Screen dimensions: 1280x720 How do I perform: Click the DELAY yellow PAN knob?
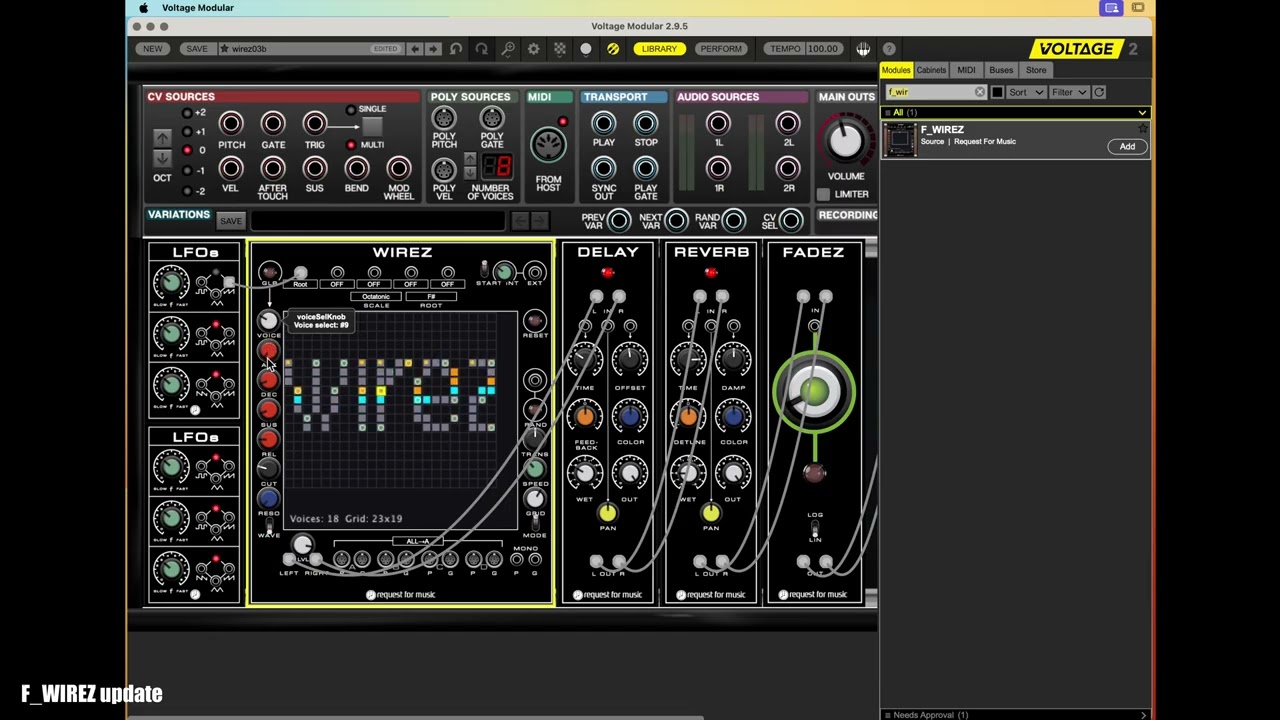click(x=608, y=513)
